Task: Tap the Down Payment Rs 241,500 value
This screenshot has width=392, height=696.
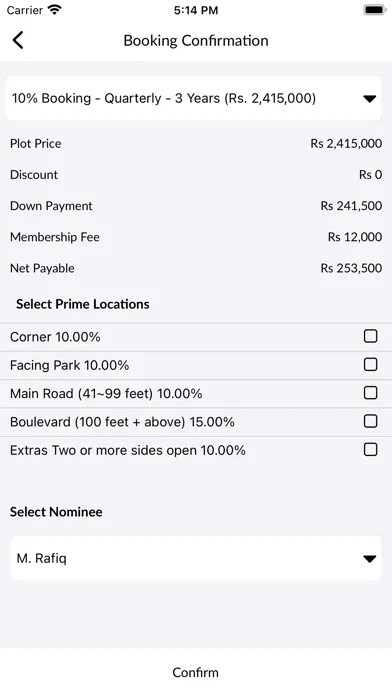Action: pos(351,206)
